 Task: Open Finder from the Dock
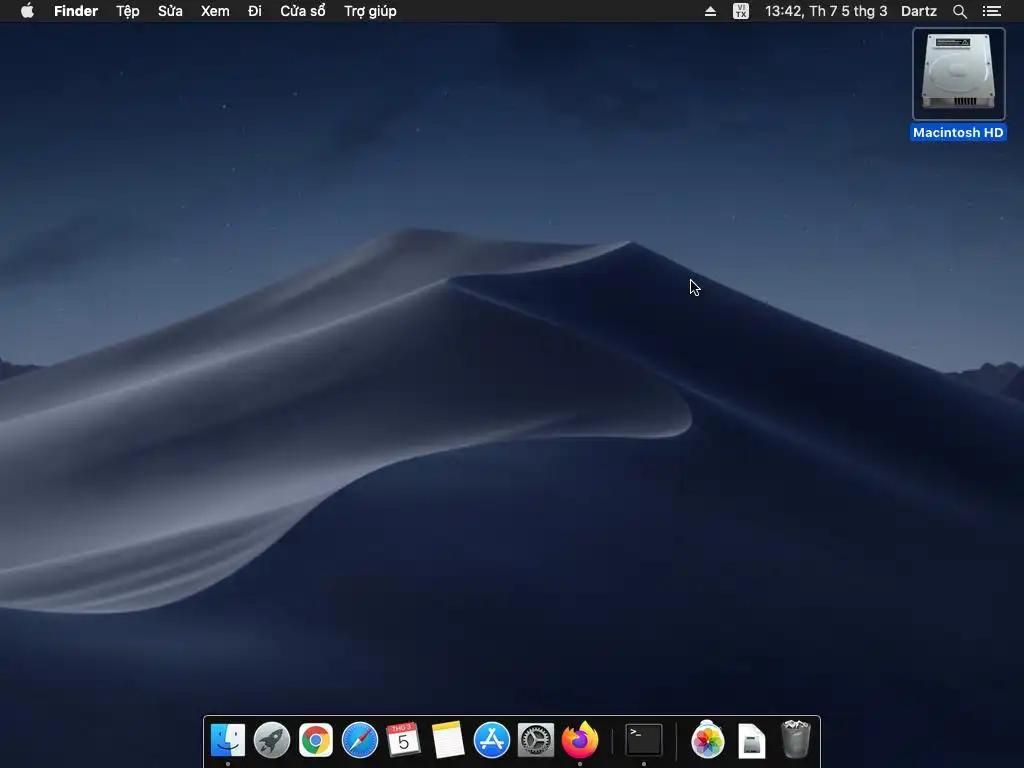click(227, 740)
